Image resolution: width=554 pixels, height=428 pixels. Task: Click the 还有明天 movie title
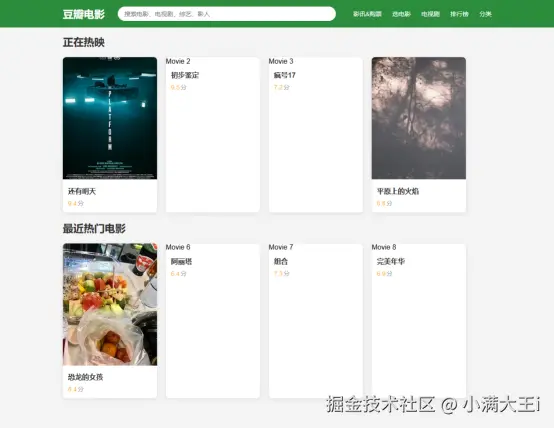click(x=82, y=191)
